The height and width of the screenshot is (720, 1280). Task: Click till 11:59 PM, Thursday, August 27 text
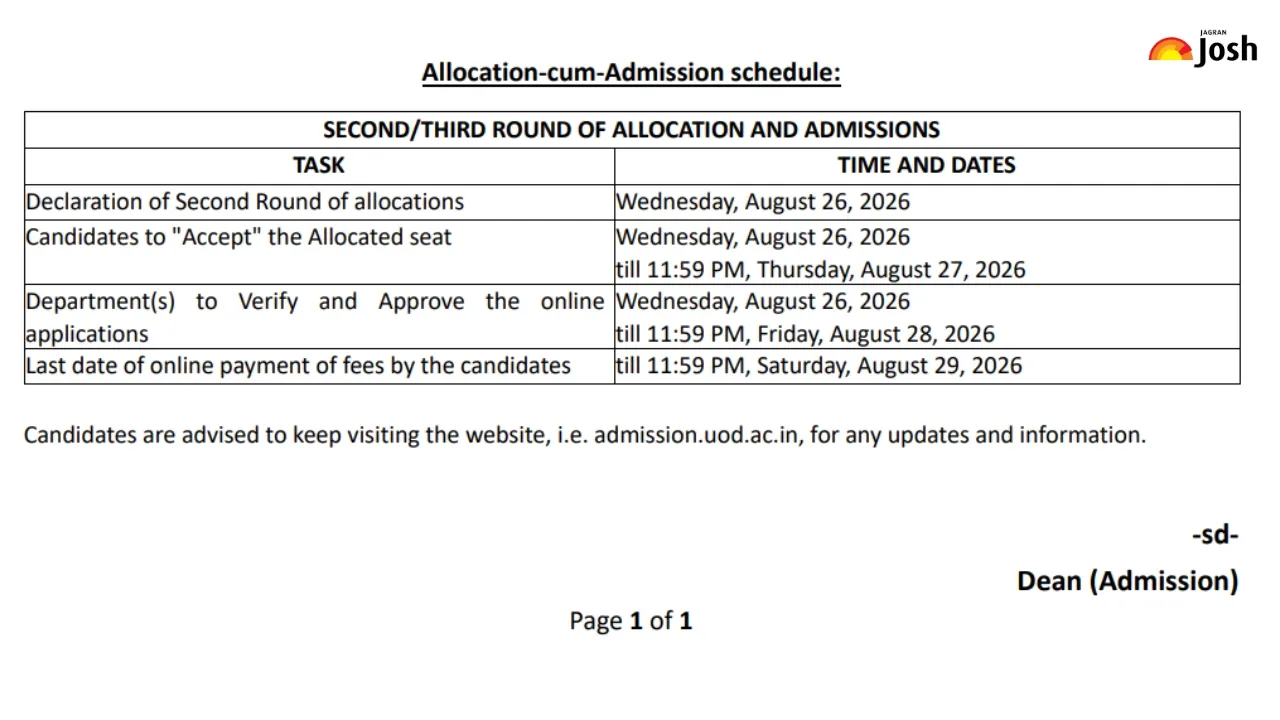[821, 270]
